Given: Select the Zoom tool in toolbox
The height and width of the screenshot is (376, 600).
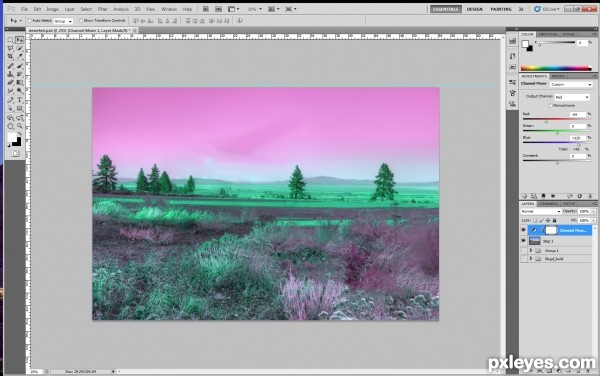Looking at the screenshot, I should [20, 126].
